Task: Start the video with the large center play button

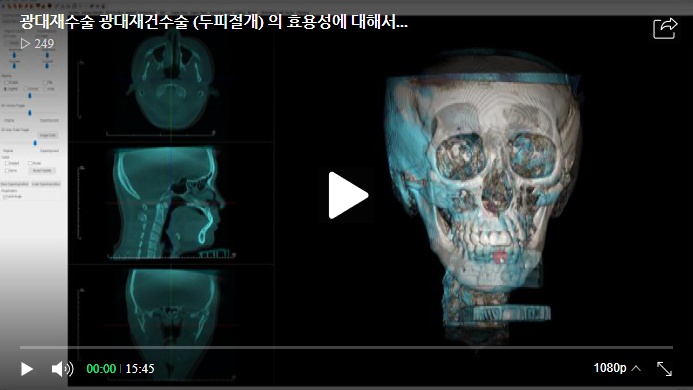Action: [x=348, y=195]
